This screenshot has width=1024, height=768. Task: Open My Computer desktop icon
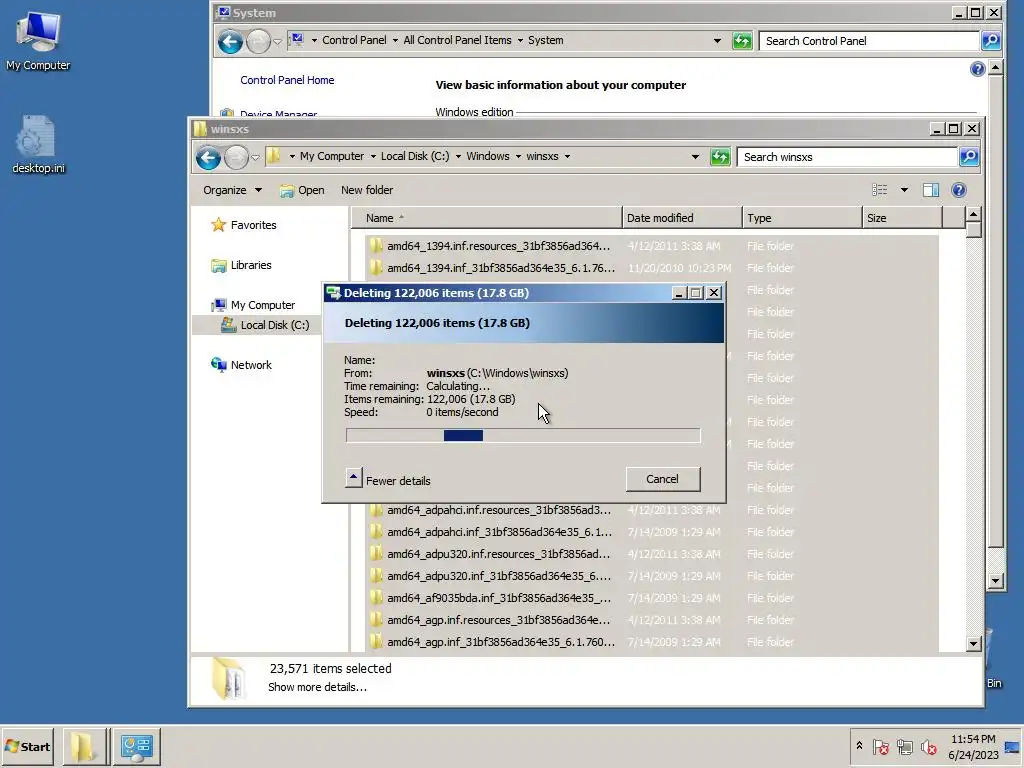click(x=38, y=40)
